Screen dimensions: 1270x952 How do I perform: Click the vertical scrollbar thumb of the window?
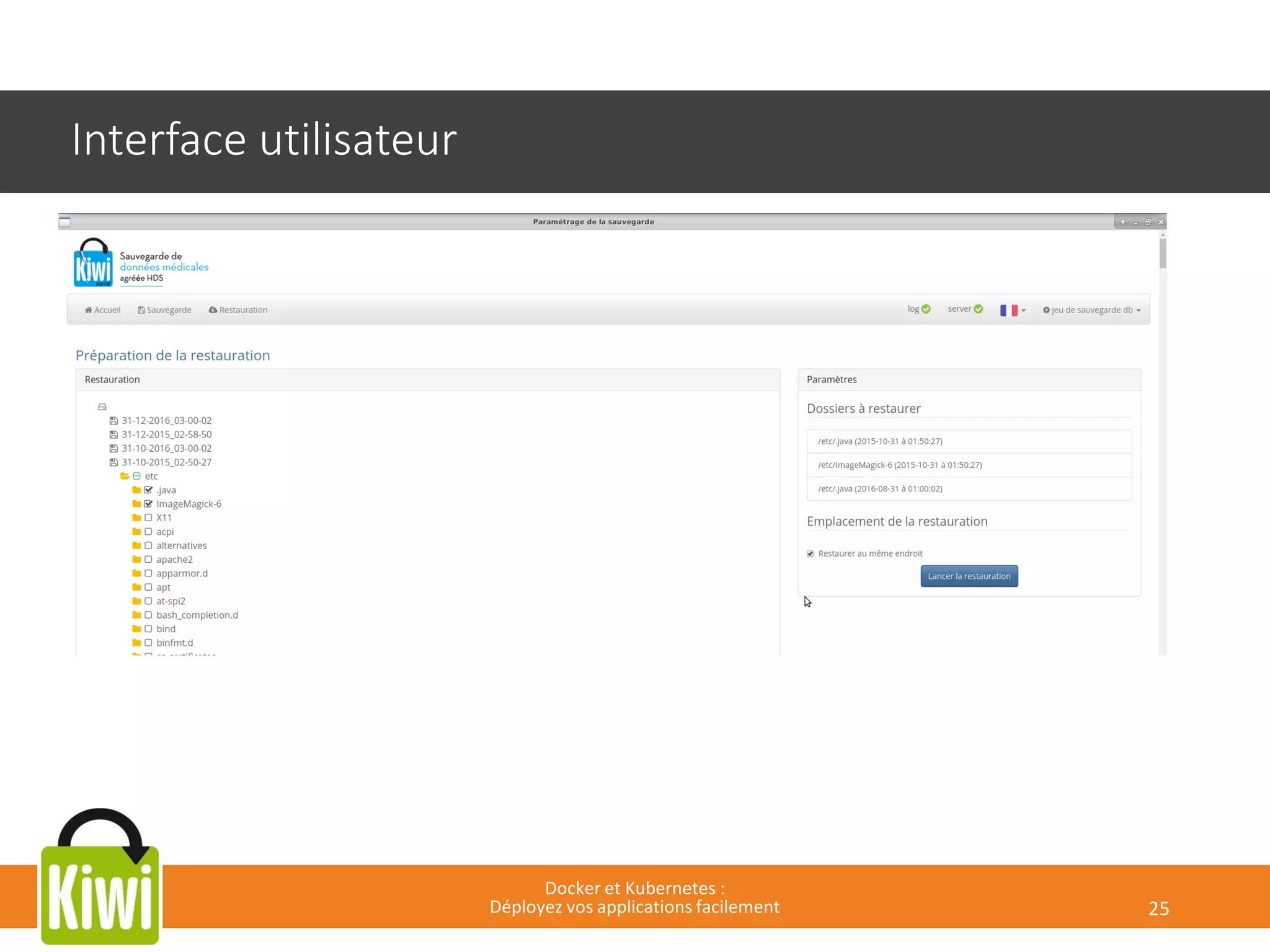tap(1163, 253)
